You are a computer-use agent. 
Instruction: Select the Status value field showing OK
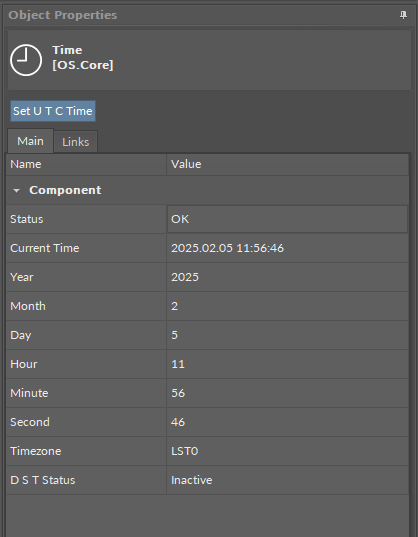(287, 219)
